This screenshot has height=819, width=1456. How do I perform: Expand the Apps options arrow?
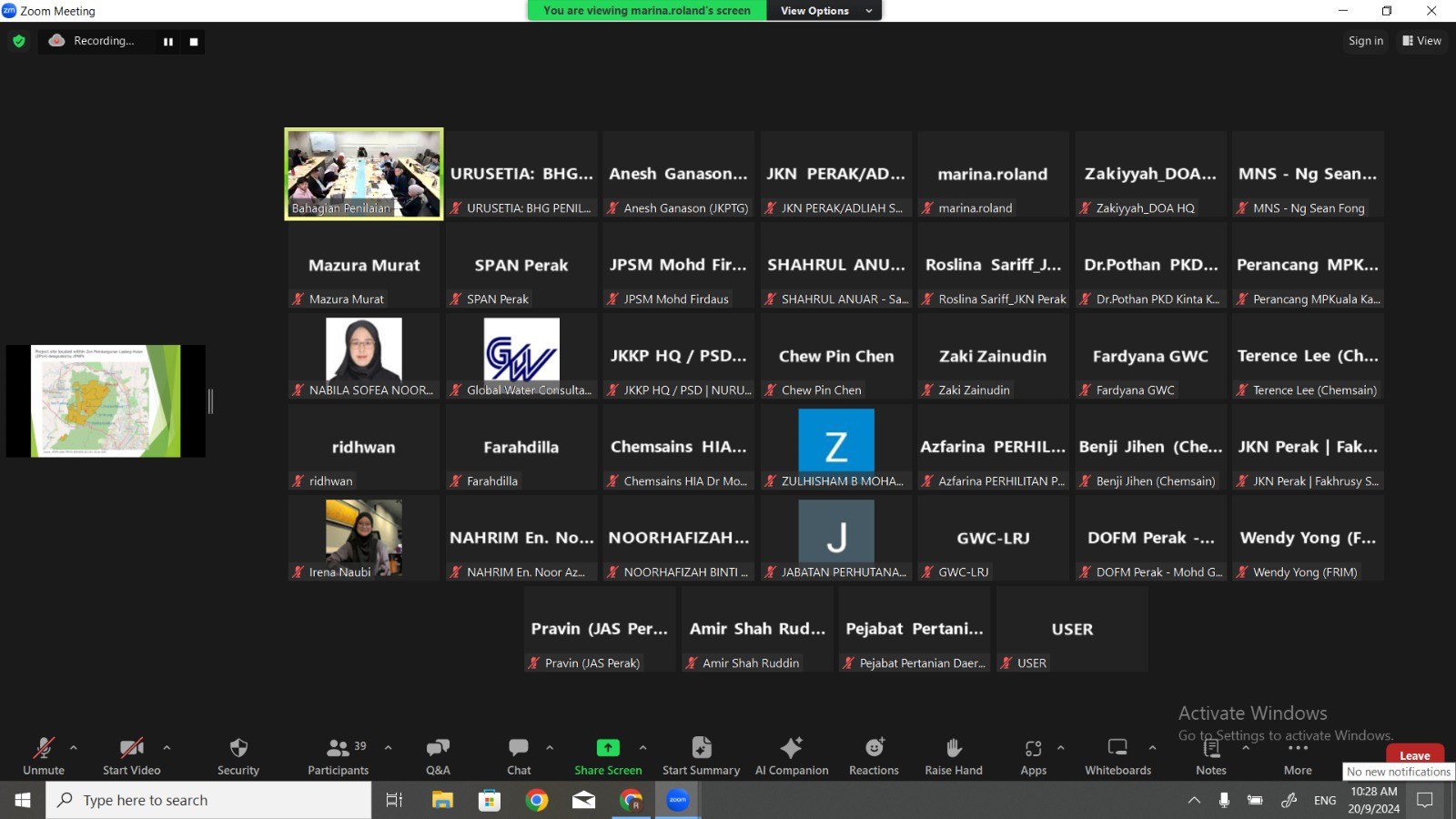point(1061,748)
